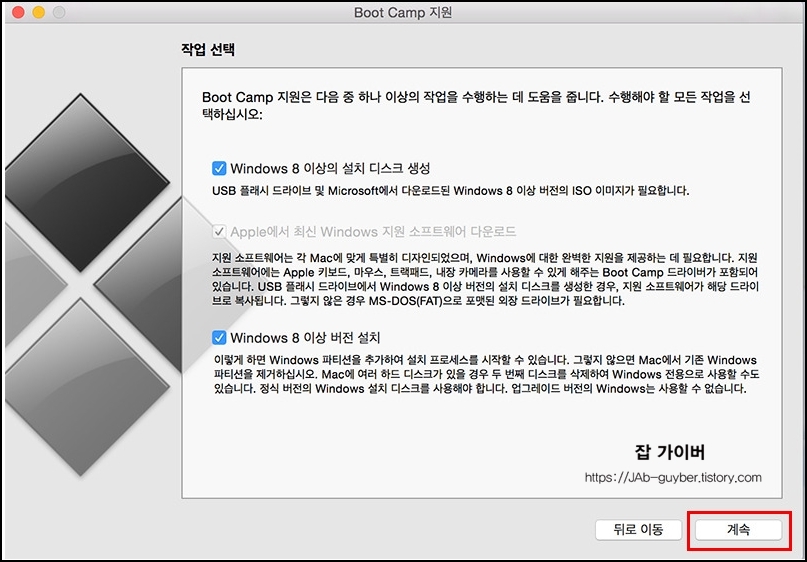Uncheck Windows 8 이상의 설치 디스크 생성 checkbox
Screen dimensions: 807x562
(219, 168)
